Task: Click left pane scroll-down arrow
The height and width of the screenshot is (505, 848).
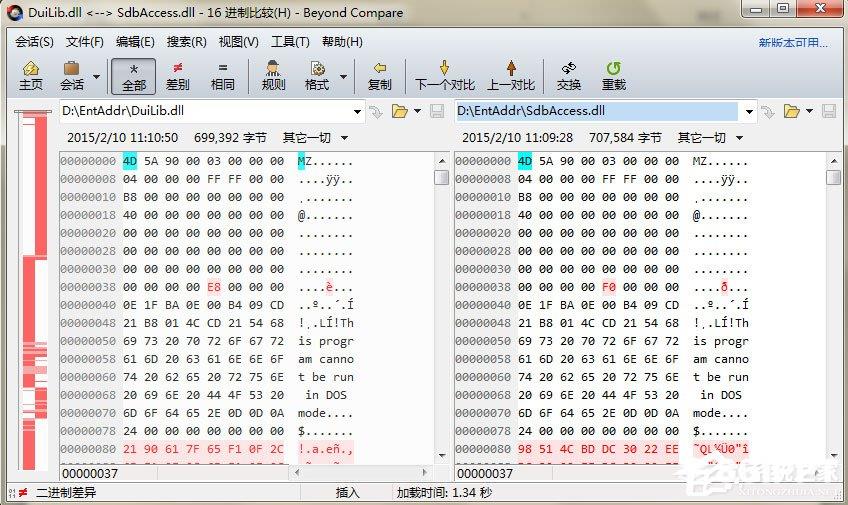Action: coord(441,455)
